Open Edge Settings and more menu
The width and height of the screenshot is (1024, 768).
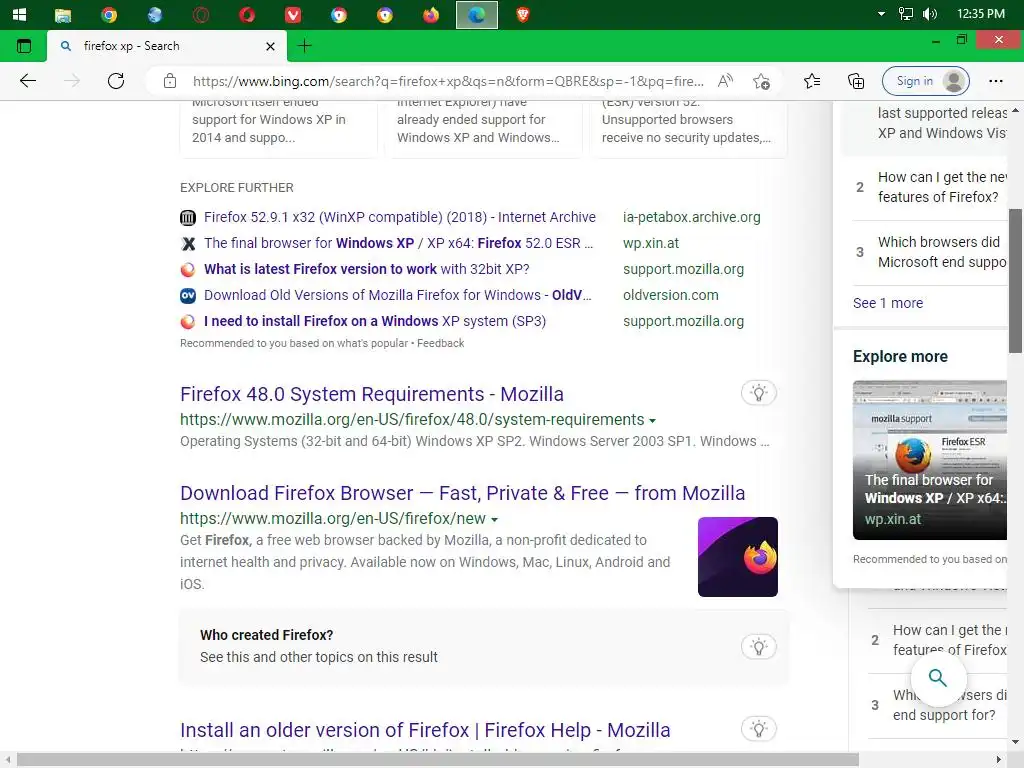[995, 81]
